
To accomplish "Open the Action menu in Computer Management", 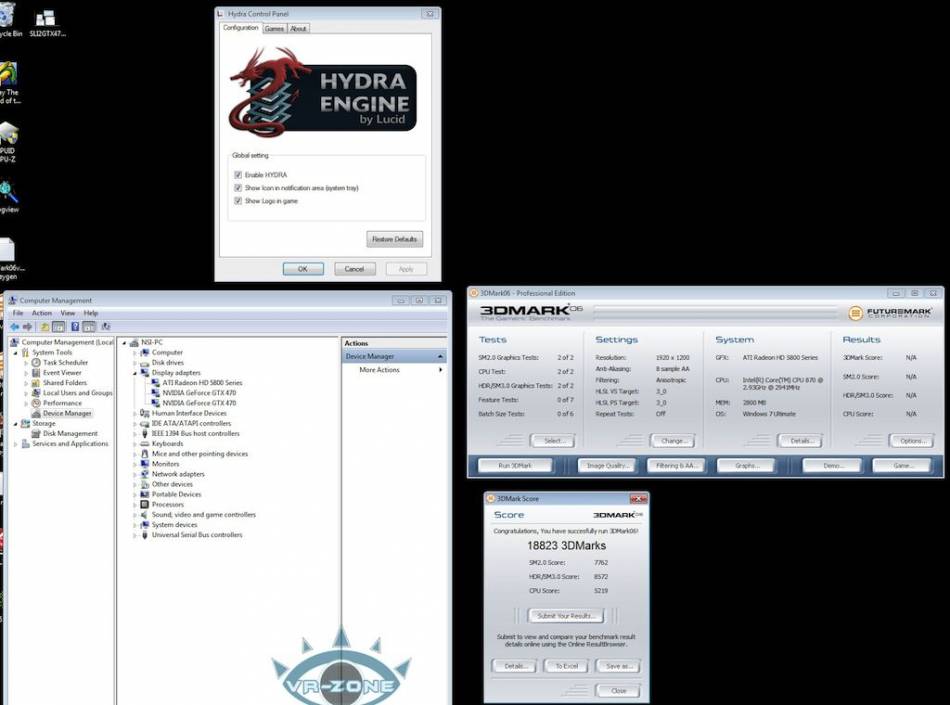I will [x=41, y=313].
